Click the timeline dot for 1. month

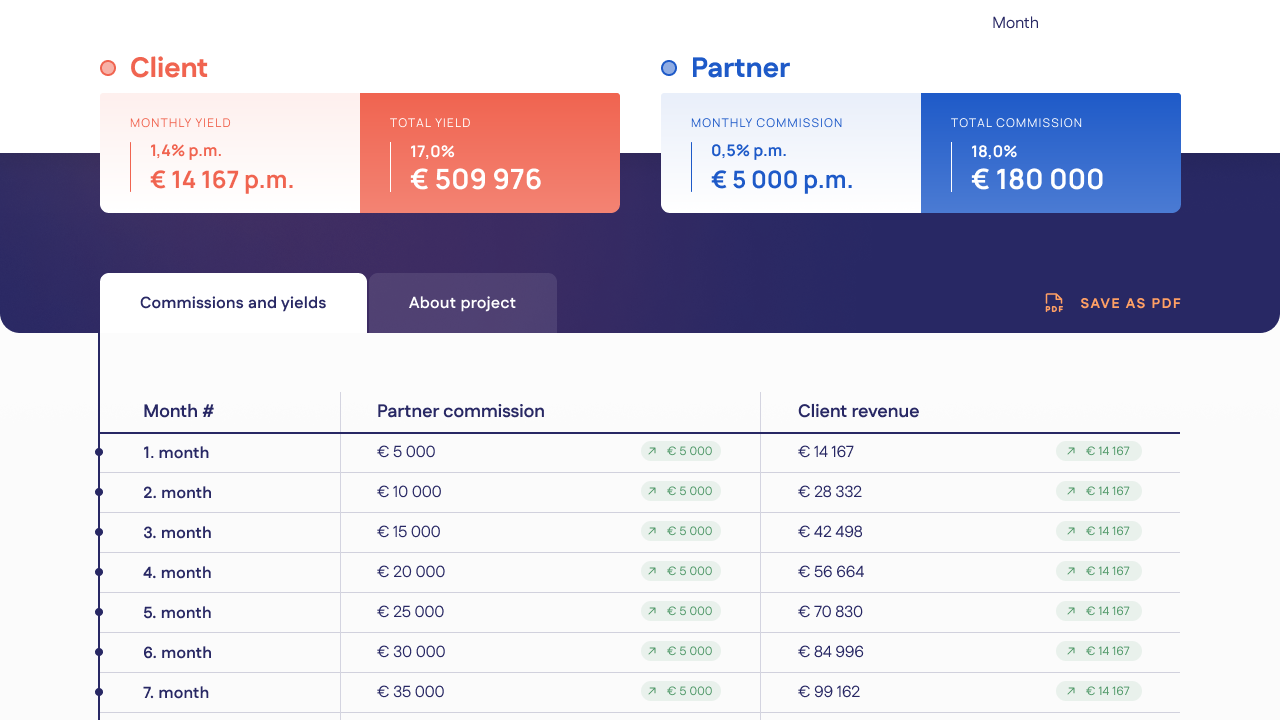coord(99,452)
